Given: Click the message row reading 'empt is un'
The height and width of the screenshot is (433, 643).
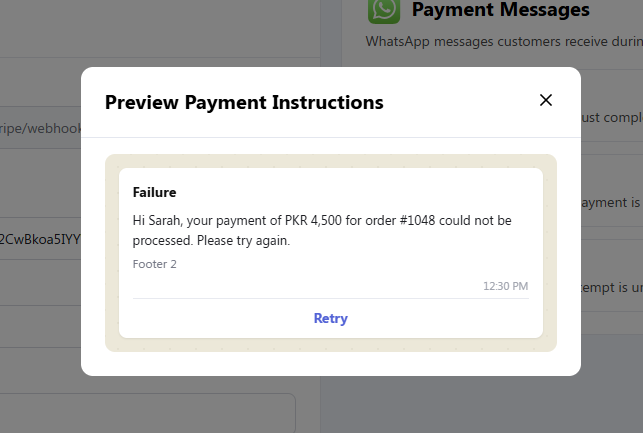Looking at the screenshot, I should (612, 287).
